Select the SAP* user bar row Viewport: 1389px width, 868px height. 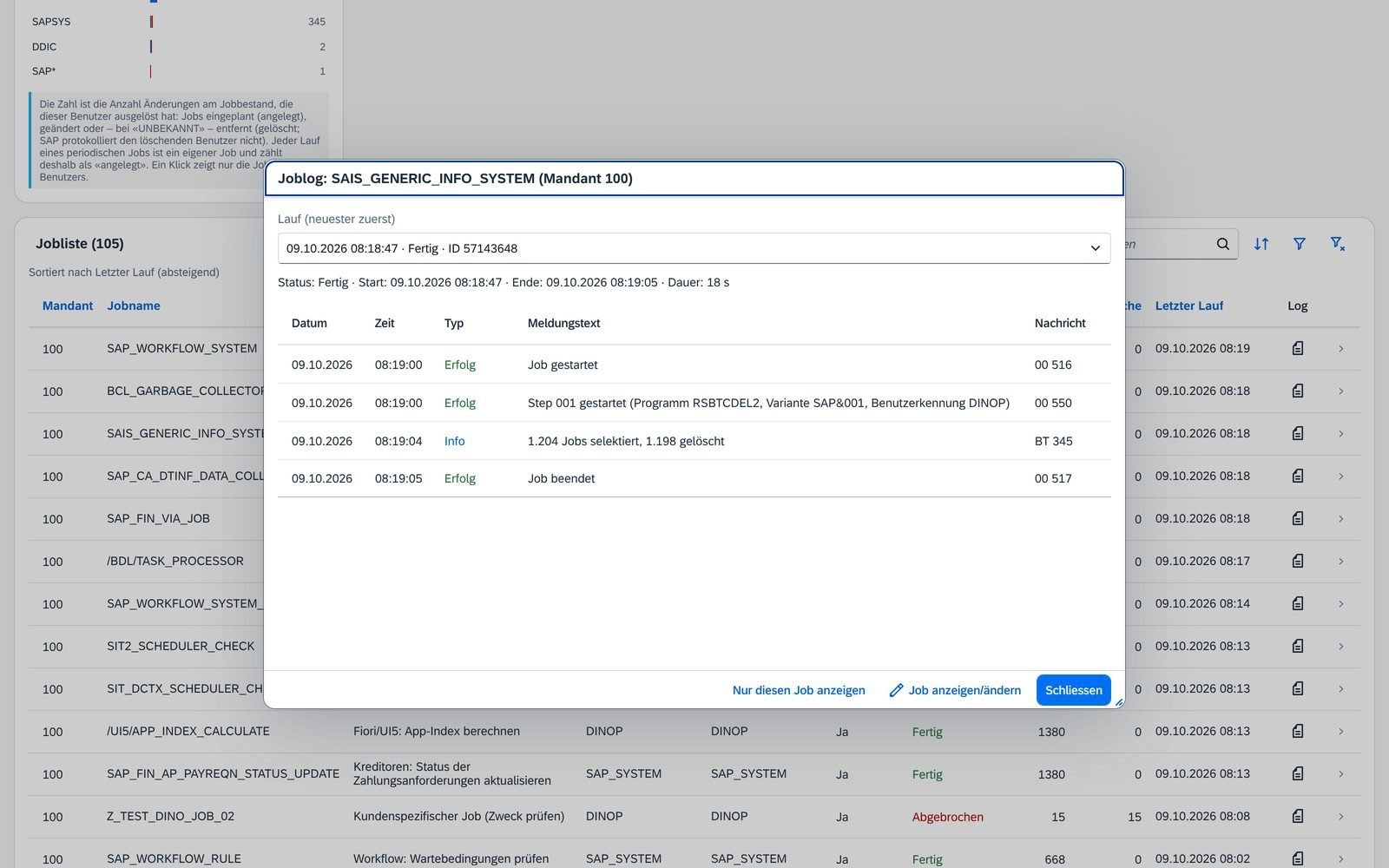click(179, 71)
